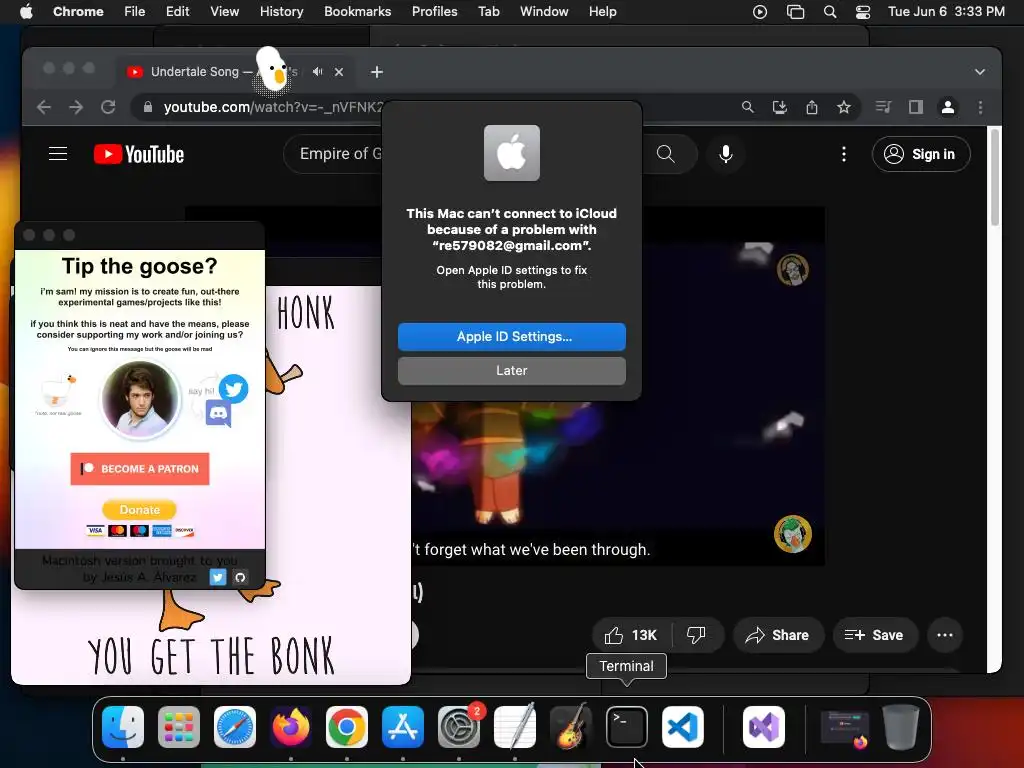Image resolution: width=1024 pixels, height=768 pixels.
Task: Open the goose window Twitter bird icon
Action: [x=233, y=389]
